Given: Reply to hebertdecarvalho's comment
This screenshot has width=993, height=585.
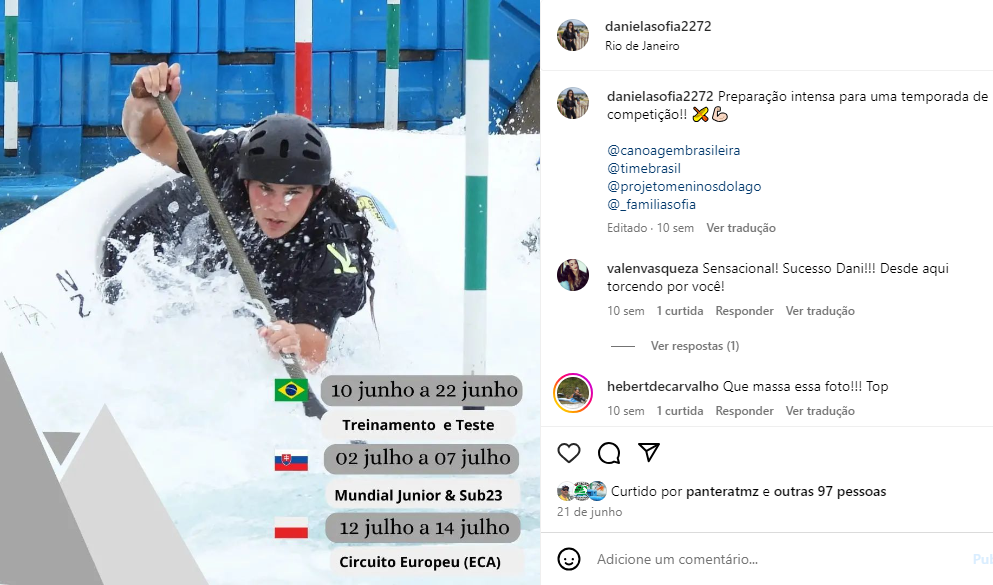Looking at the screenshot, I should click(744, 411).
